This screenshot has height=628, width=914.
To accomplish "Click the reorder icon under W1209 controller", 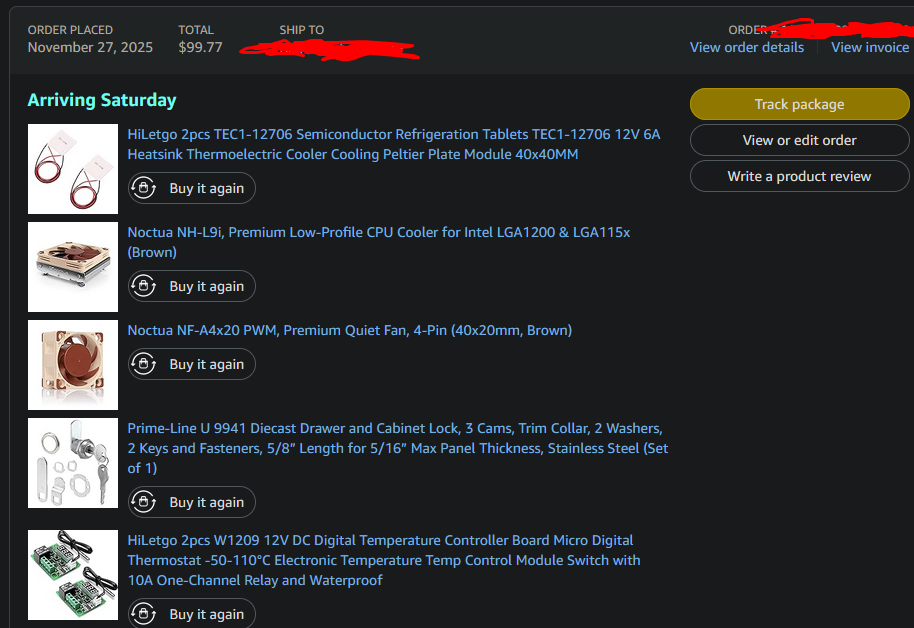I will click(x=143, y=614).
